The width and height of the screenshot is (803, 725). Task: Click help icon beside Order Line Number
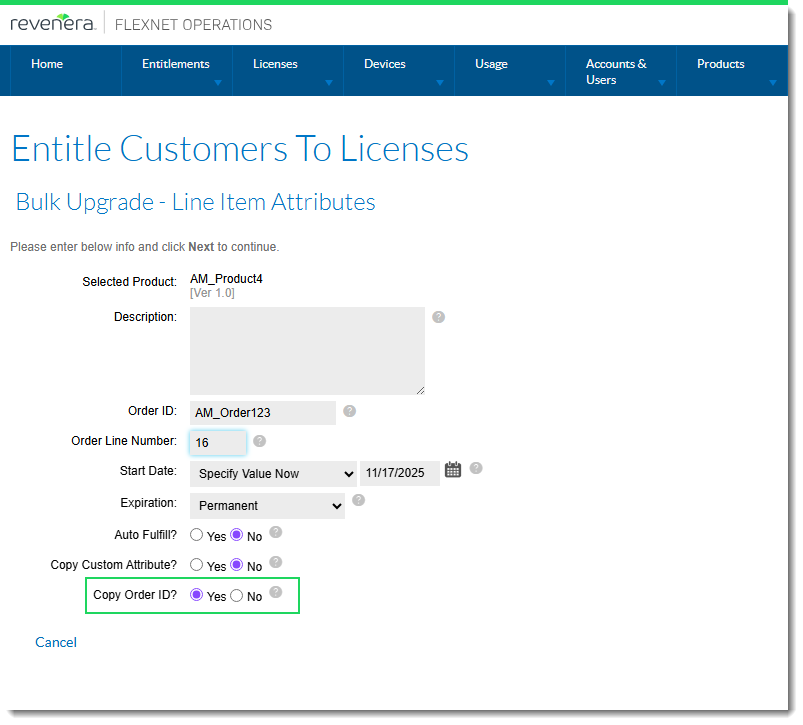point(259,441)
